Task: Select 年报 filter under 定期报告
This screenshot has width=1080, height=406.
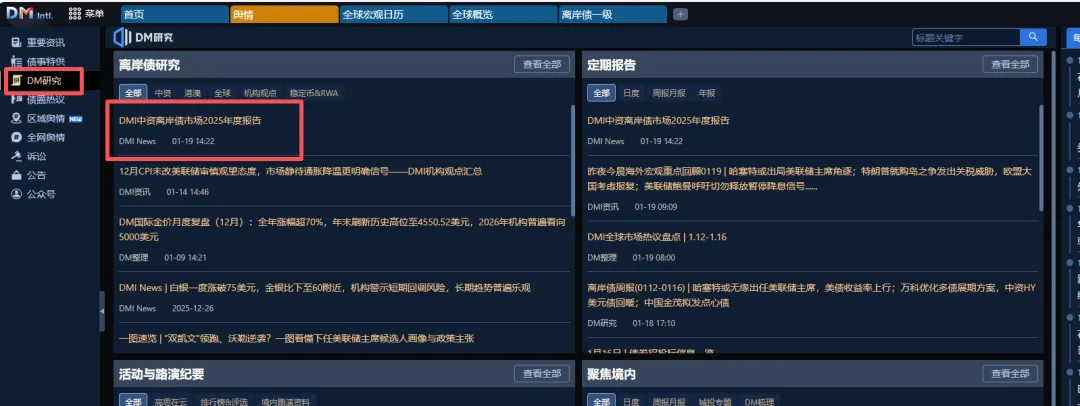Action: [x=707, y=93]
